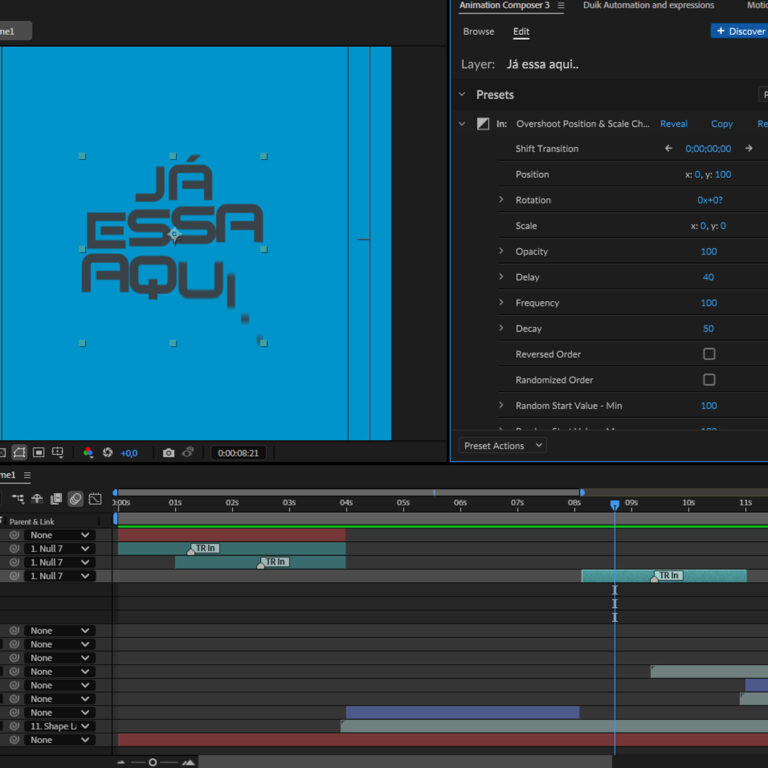
Task: Enable the Randomized Order checkbox
Action: coord(709,380)
